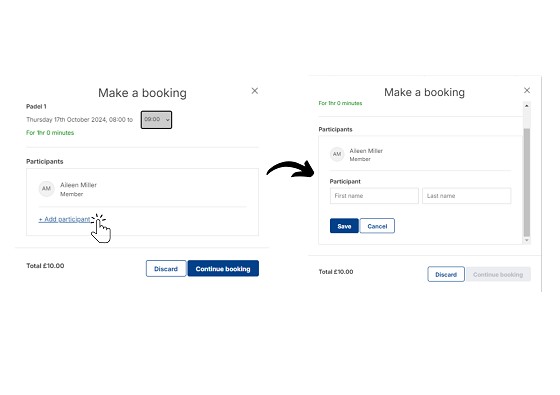Cancel adding the participant
Screen dimensions: 560x395
[x=378, y=226]
